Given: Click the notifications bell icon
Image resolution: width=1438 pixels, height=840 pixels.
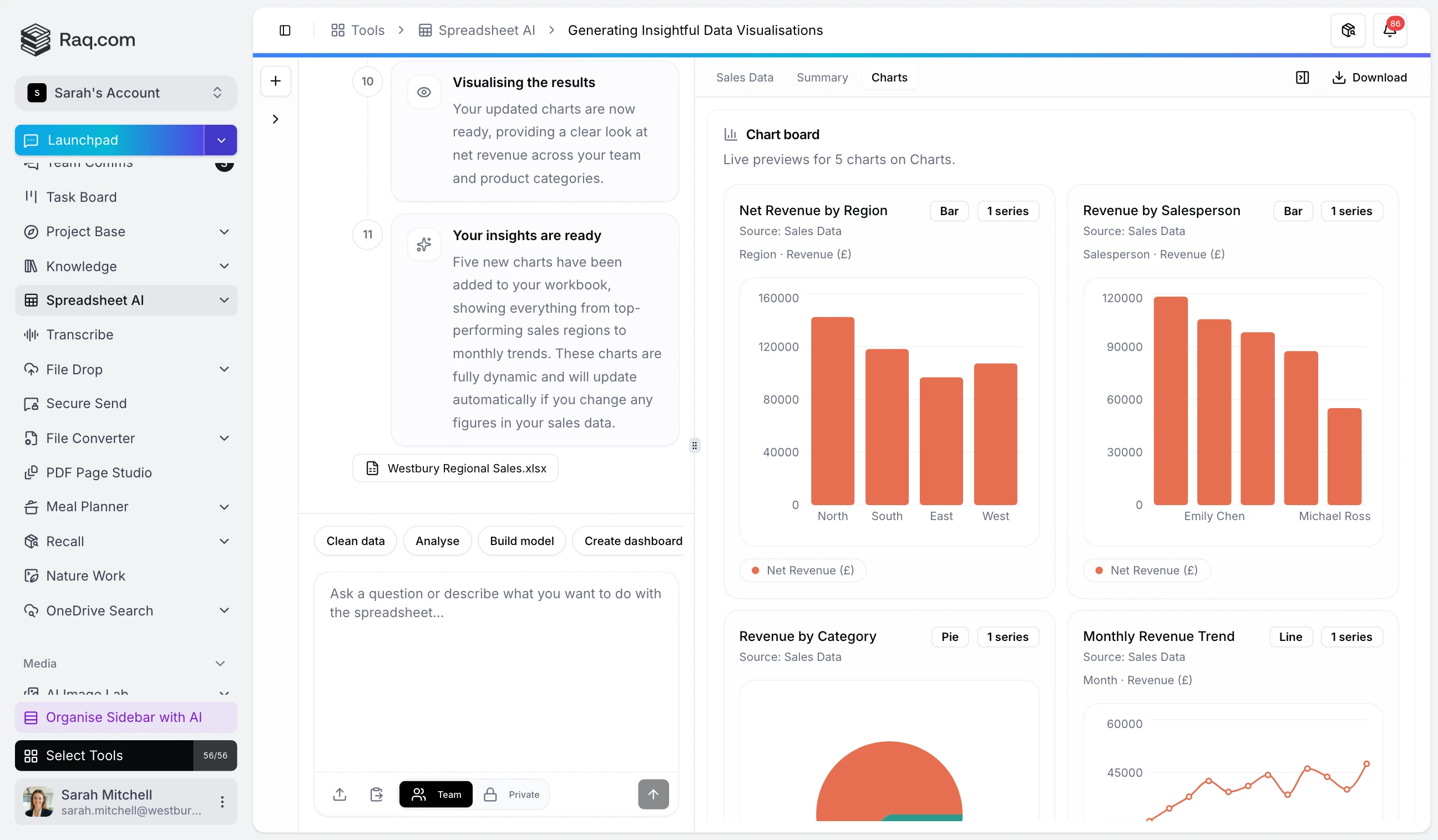Looking at the screenshot, I should (1390, 30).
